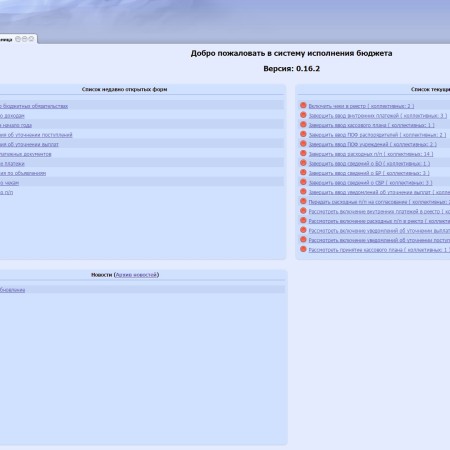Click red icon next to 'Завершить ввод сведений о СБР'
The height and width of the screenshot is (450, 450).
coord(303,182)
